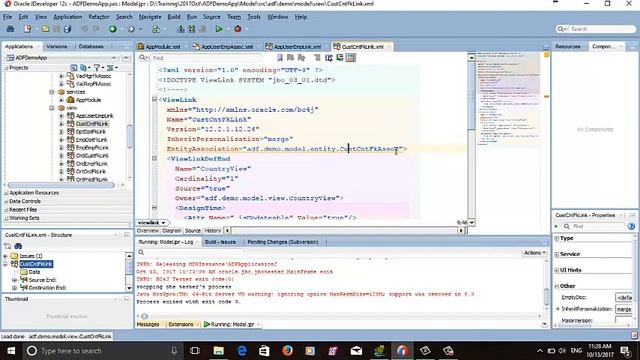Switch to the AppUserEmpLink.xml editor tab

(x=297, y=47)
